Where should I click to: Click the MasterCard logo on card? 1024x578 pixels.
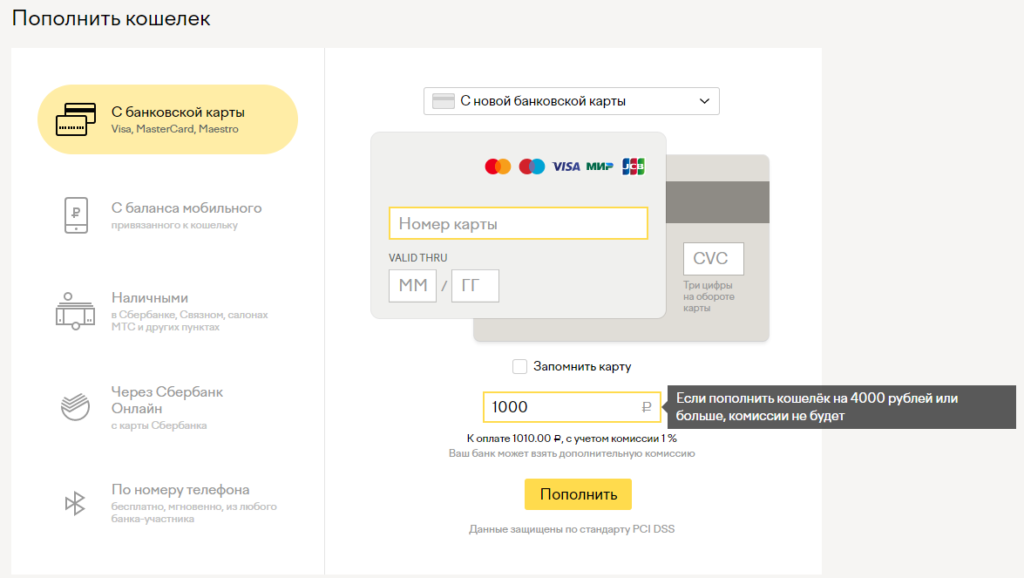point(497,167)
